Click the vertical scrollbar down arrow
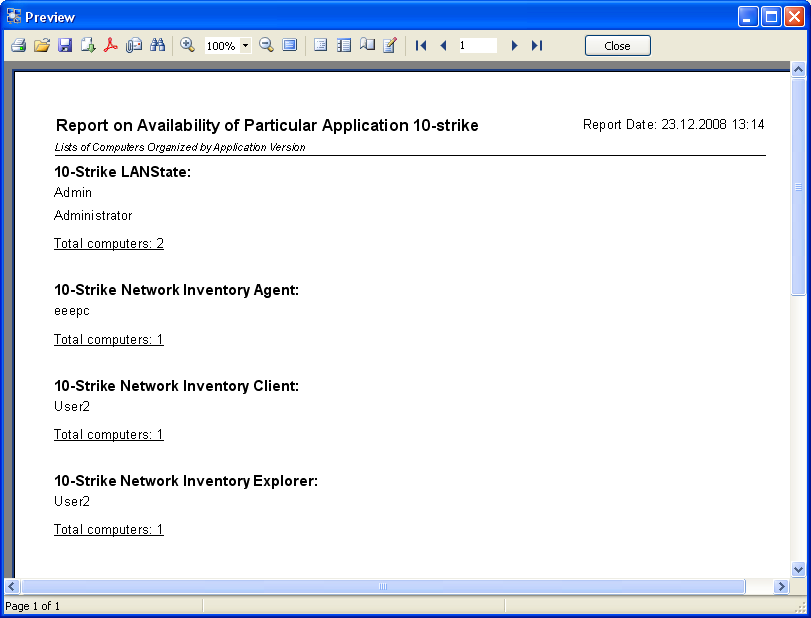The height and width of the screenshot is (618, 811). pos(798,570)
